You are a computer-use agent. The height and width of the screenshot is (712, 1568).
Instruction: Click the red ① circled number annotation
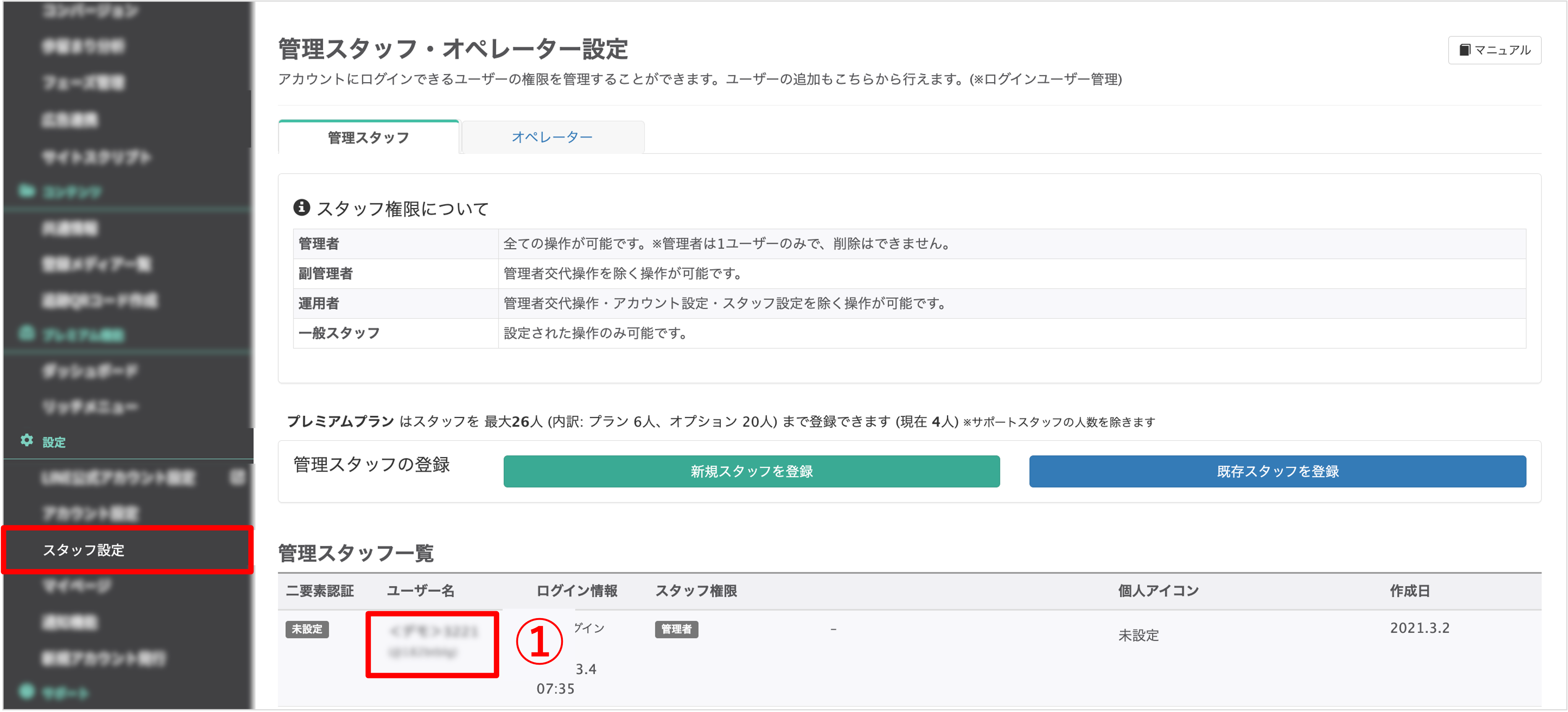click(538, 643)
